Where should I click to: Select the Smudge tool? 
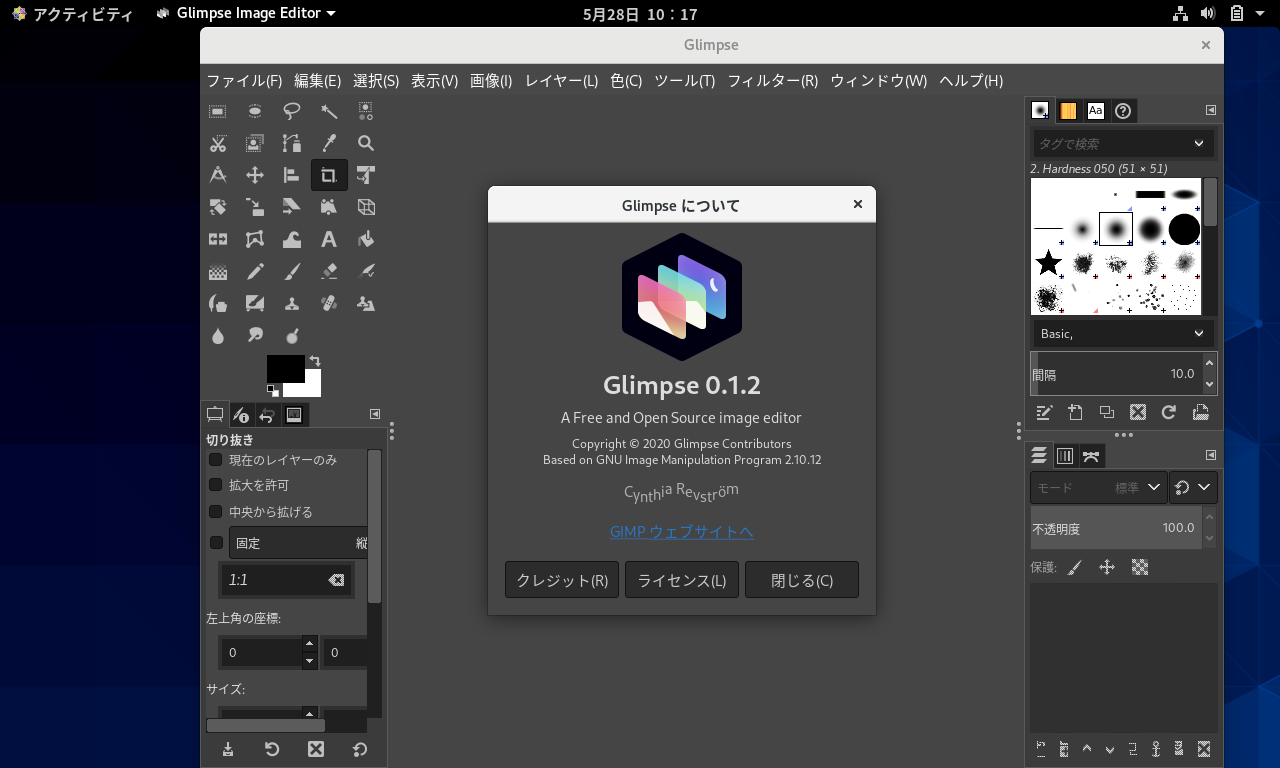tap(255, 335)
